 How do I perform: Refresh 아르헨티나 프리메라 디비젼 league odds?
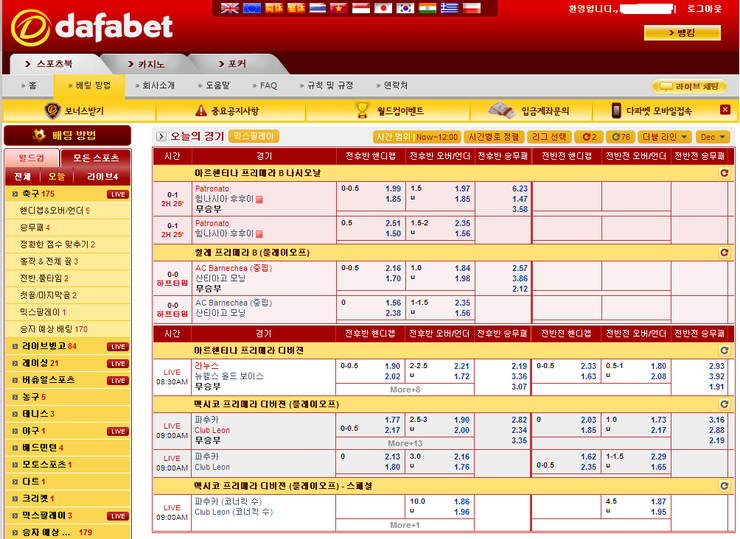(724, 351)
